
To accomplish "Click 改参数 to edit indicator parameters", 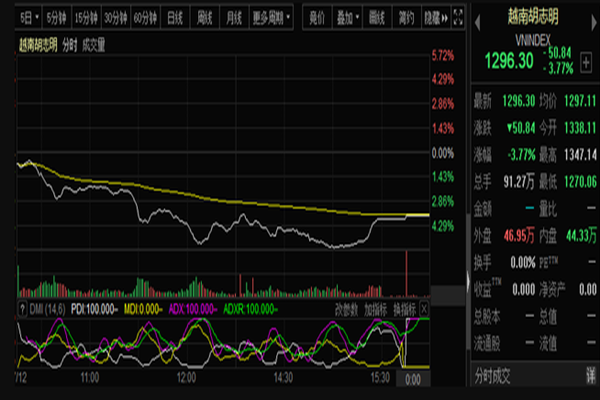I will point(346,309).
